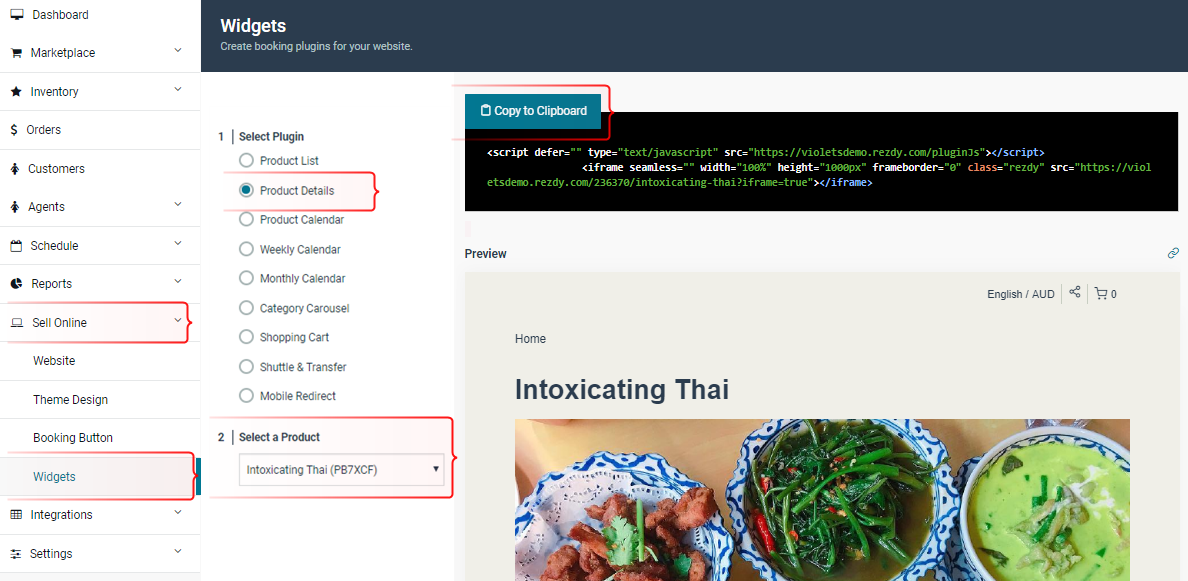Image resolution: width=1188 pixels, height=581 pixels.
Task: Pick the Weekly Calendar radio button
Action: click(246, 249)
